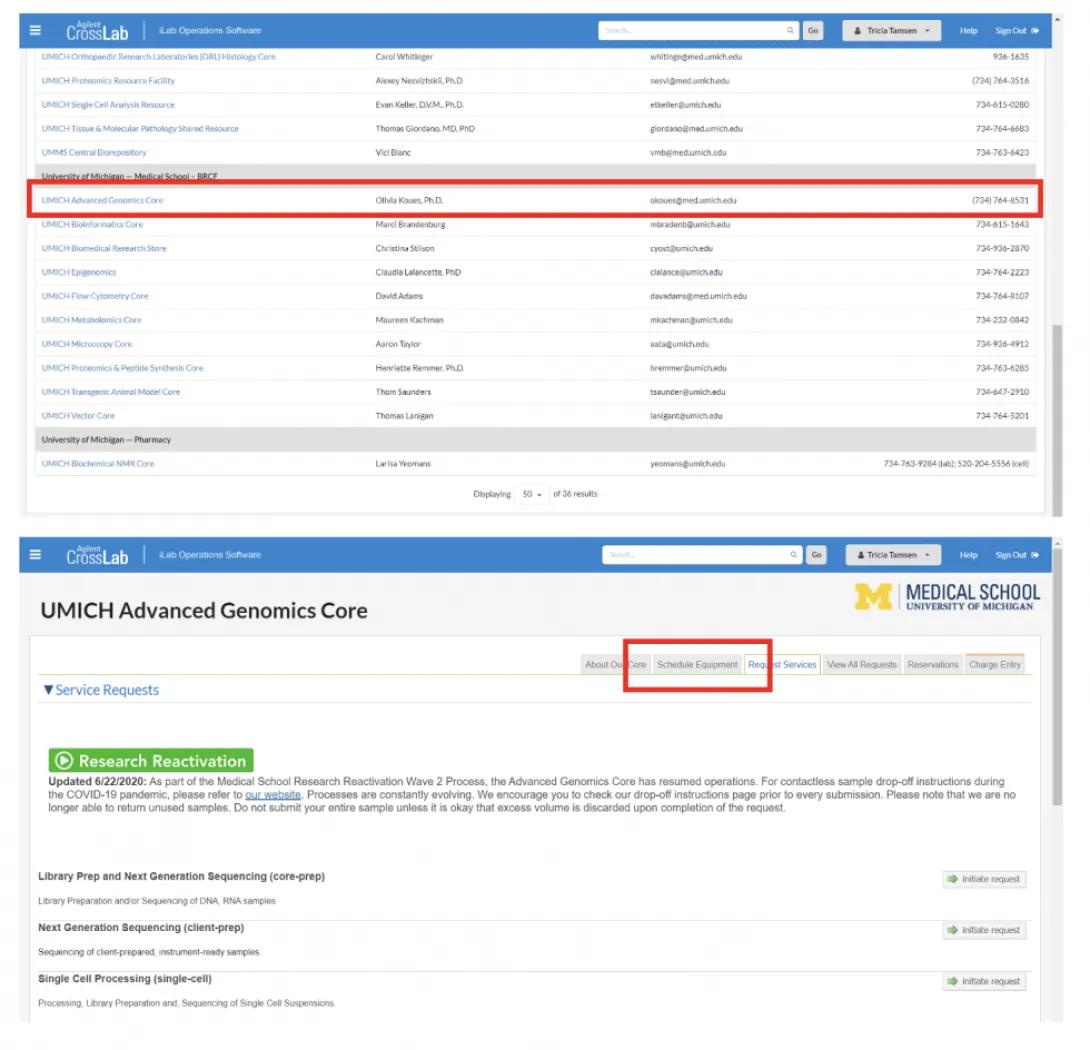This screenshot has height=1050, width=1090.
Task: Sign Out from the core list page
Action: point(1016,31)
